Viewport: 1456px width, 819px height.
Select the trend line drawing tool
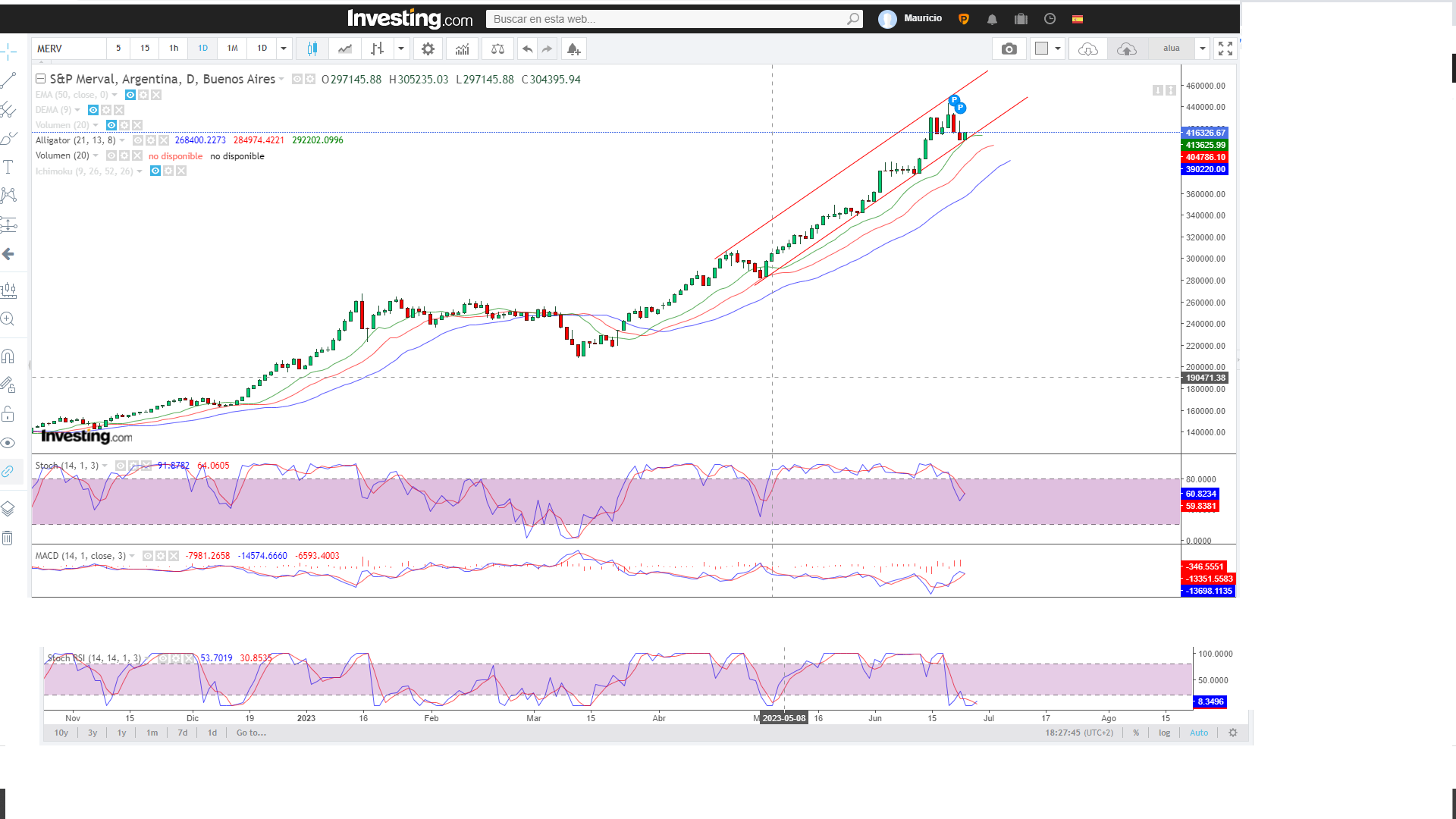point(8,80)
